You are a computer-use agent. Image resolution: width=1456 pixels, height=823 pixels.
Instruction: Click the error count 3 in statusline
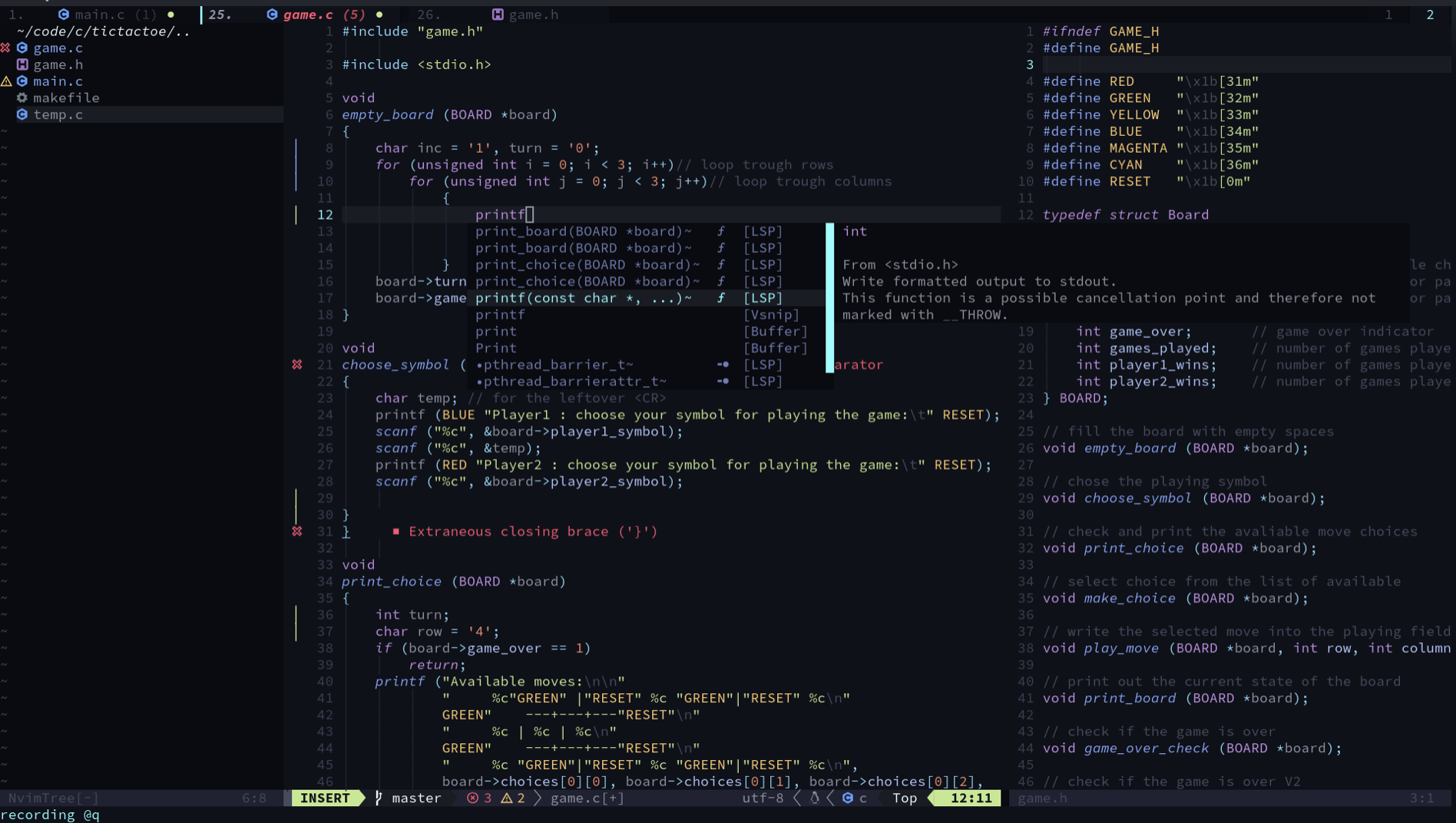[x=480, y=798]
